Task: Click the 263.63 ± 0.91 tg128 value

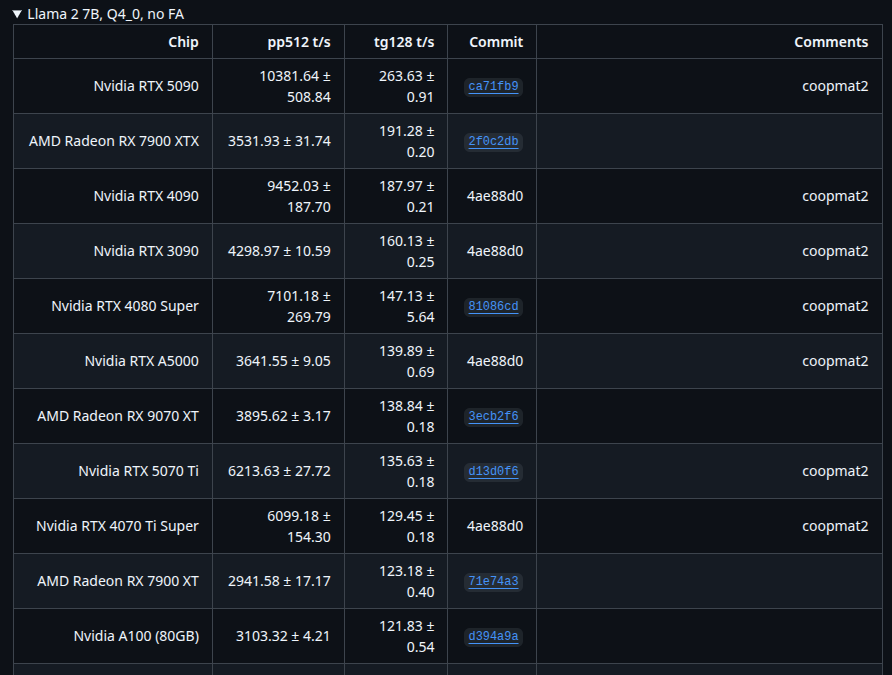Action: (407, 86)
